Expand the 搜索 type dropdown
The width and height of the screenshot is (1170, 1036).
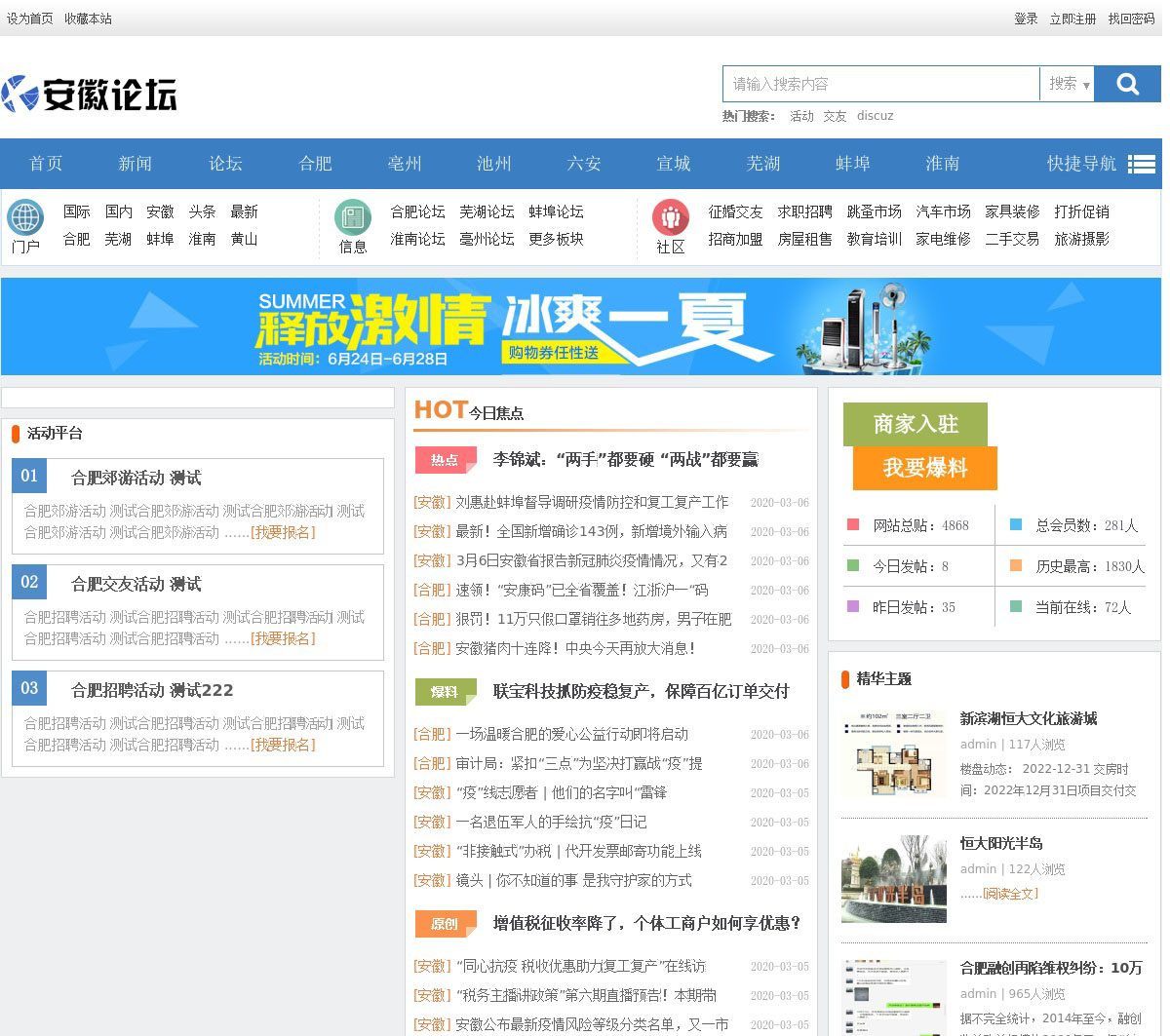pos(1068,84)
